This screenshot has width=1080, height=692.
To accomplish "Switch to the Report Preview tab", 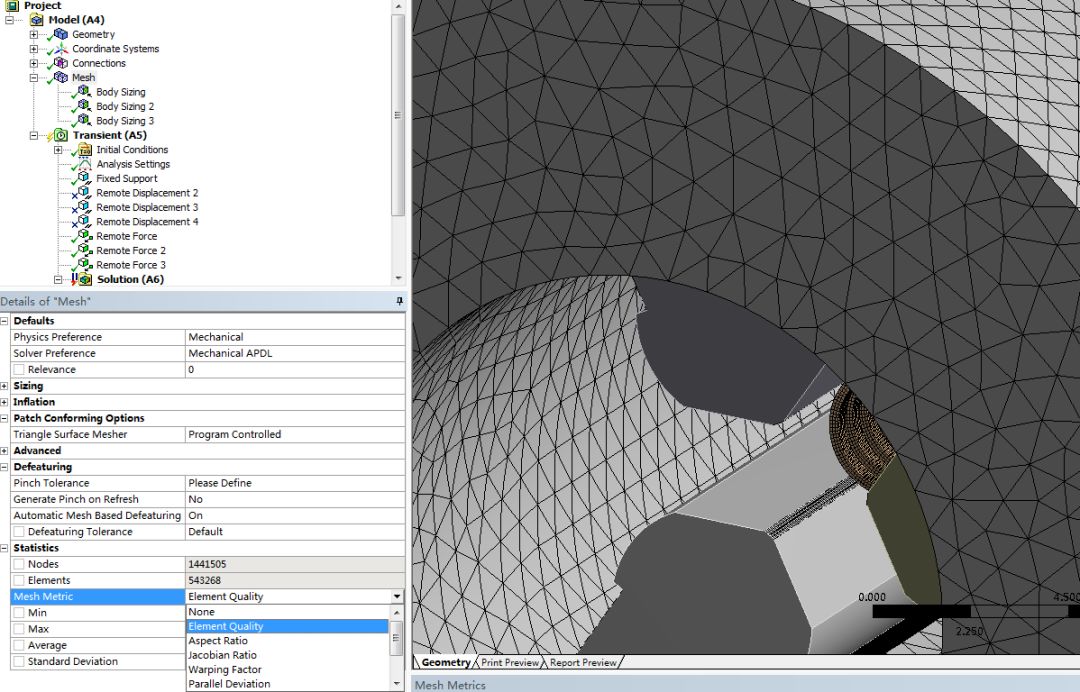I will tap(583, 662).
